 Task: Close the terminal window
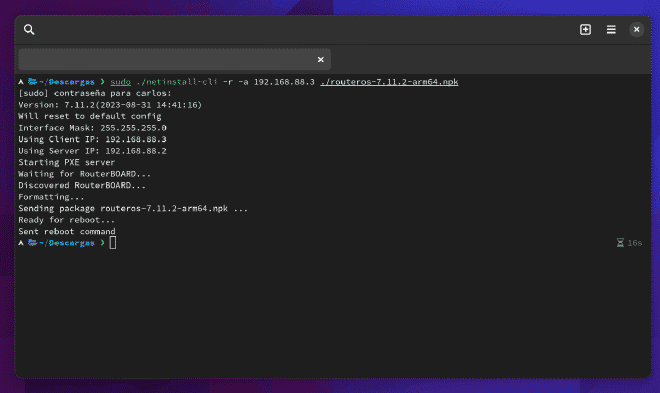(636, 29)
